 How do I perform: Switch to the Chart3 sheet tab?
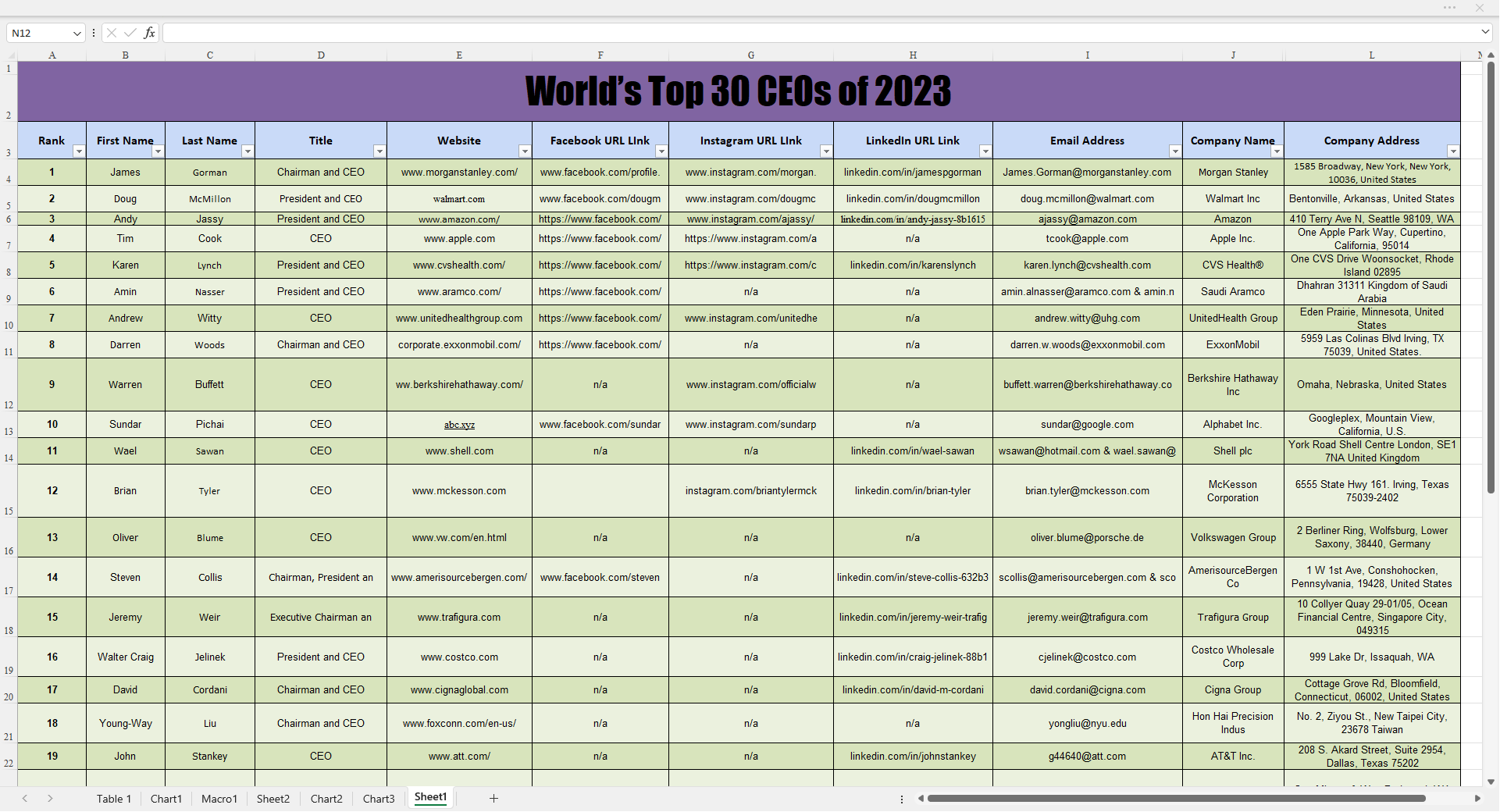pos(379,799)
